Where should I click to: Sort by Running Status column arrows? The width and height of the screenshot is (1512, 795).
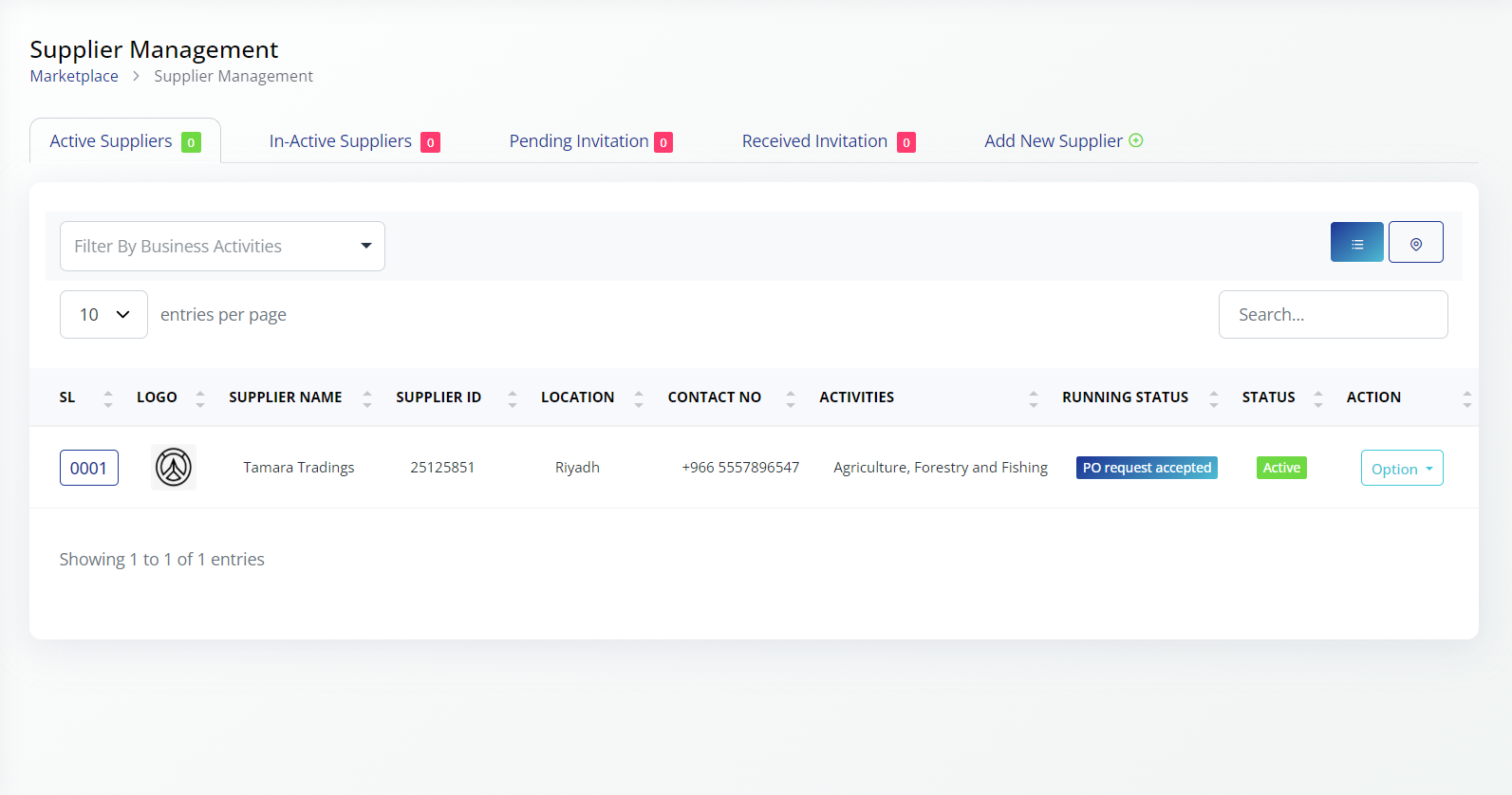(x=1214, y=398)
